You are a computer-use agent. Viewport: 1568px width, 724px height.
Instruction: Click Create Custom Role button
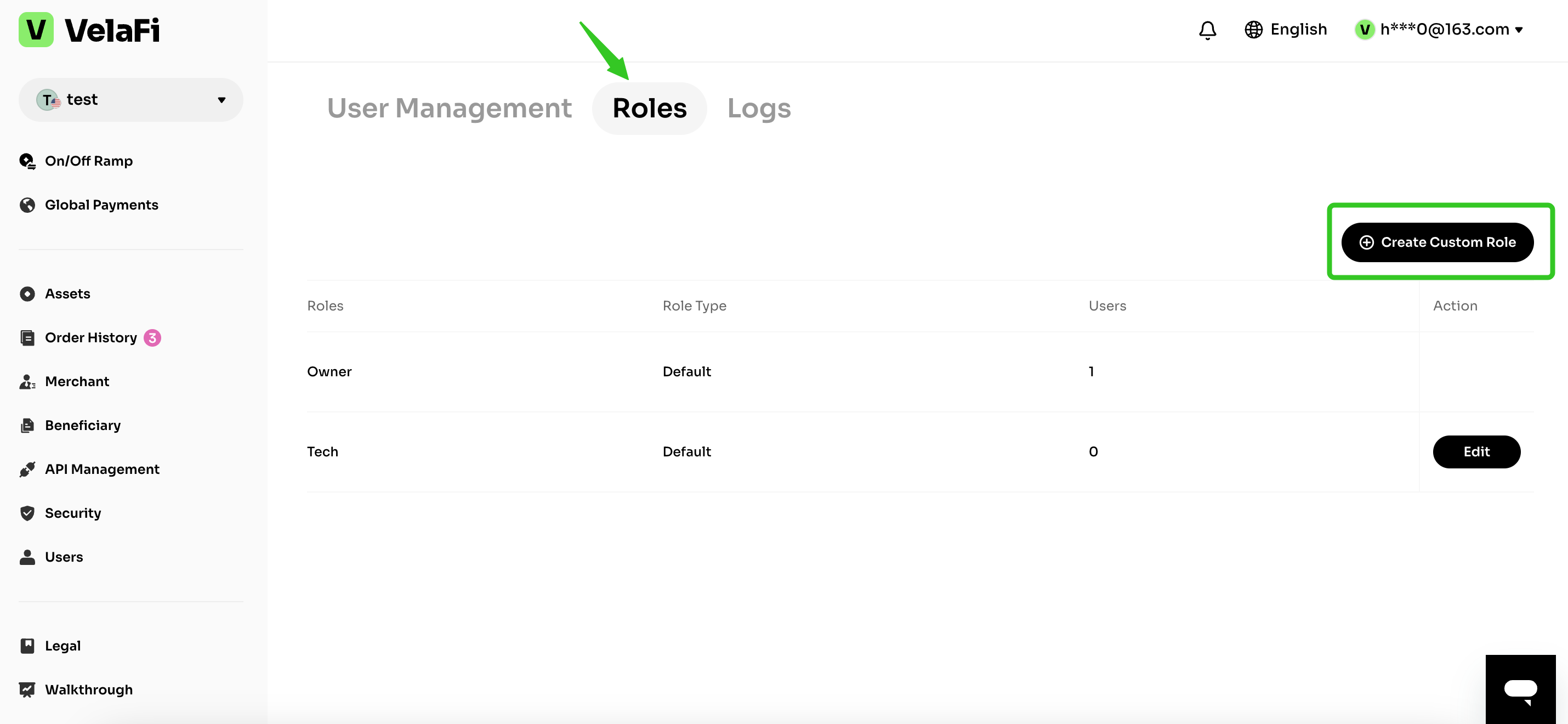point(1437,242)
